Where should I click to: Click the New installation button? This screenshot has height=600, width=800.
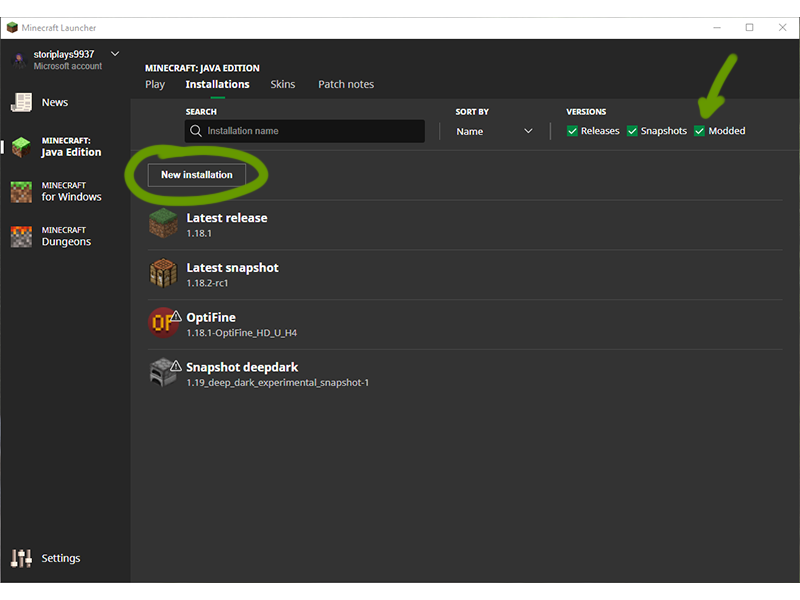[x=197, y=175]
